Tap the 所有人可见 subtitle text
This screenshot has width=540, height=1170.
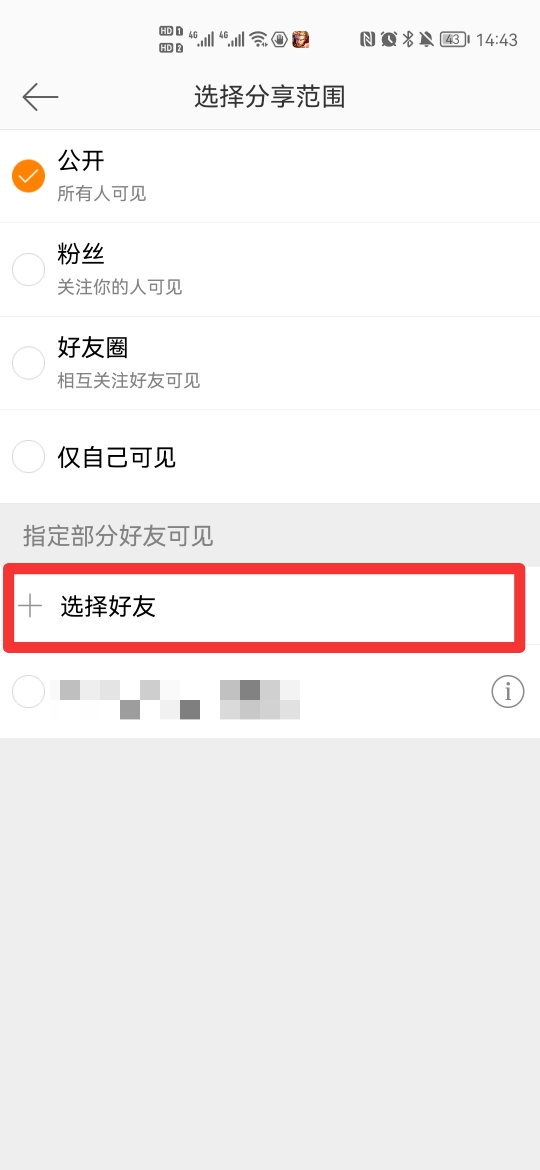[x=101, y=194]
